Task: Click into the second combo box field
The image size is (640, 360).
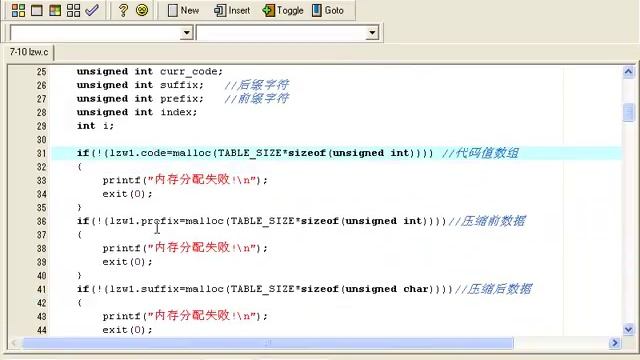Action: pos(281,33)
